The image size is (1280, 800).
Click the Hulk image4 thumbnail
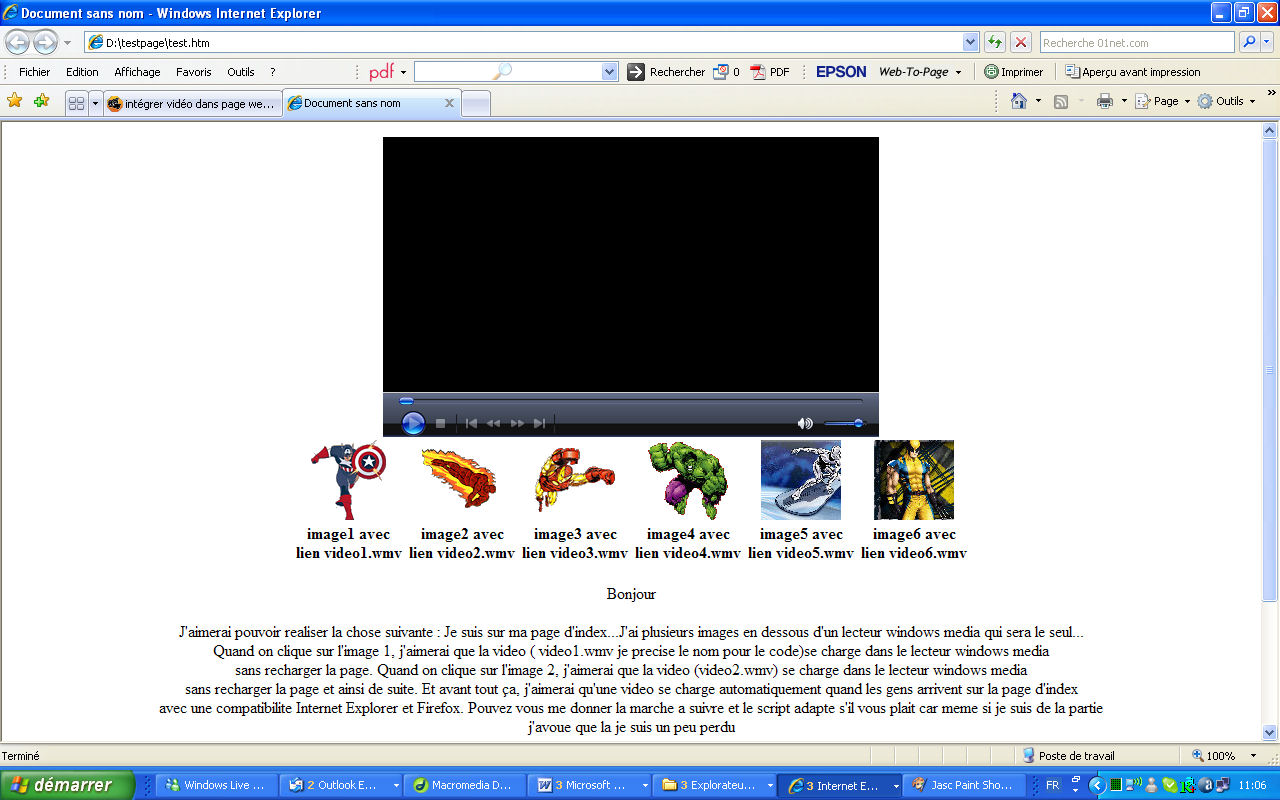[688, 480]
